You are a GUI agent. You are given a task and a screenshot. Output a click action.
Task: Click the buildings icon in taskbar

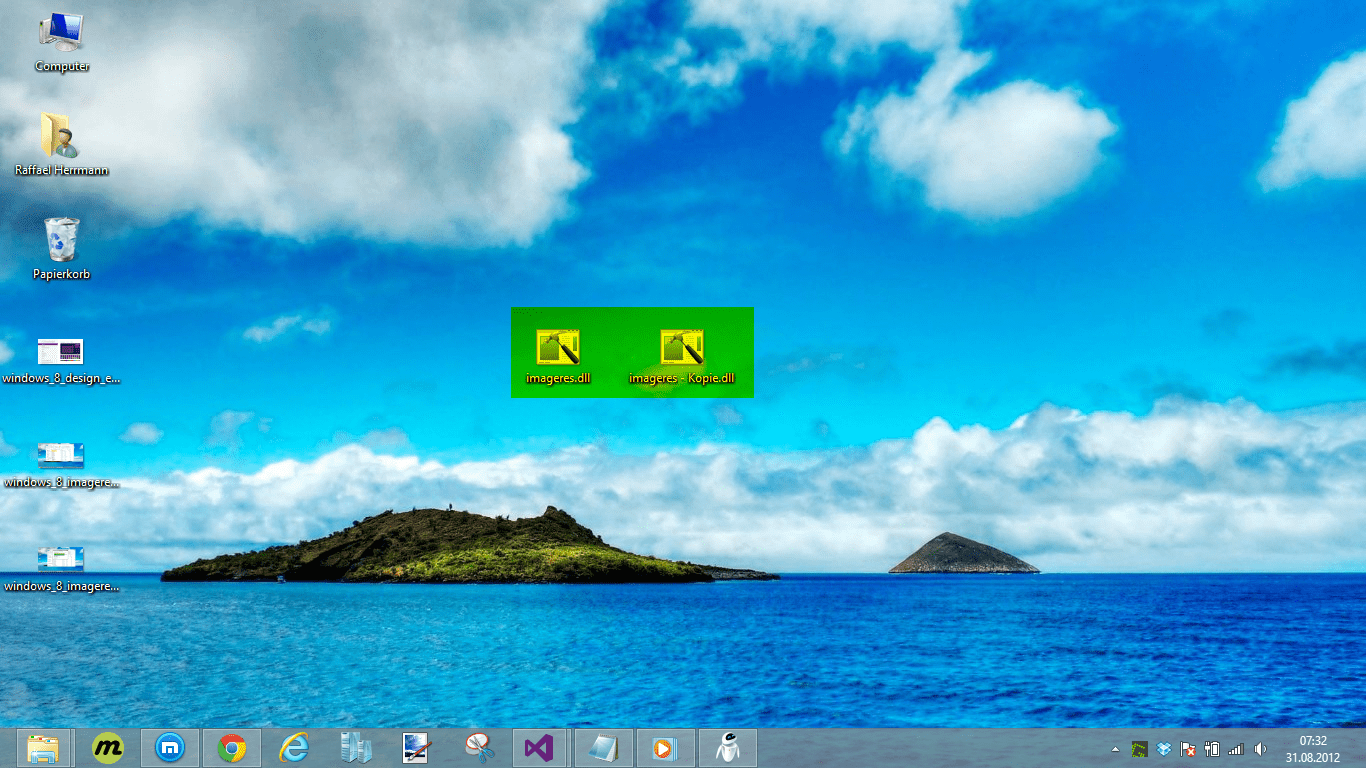356,748
